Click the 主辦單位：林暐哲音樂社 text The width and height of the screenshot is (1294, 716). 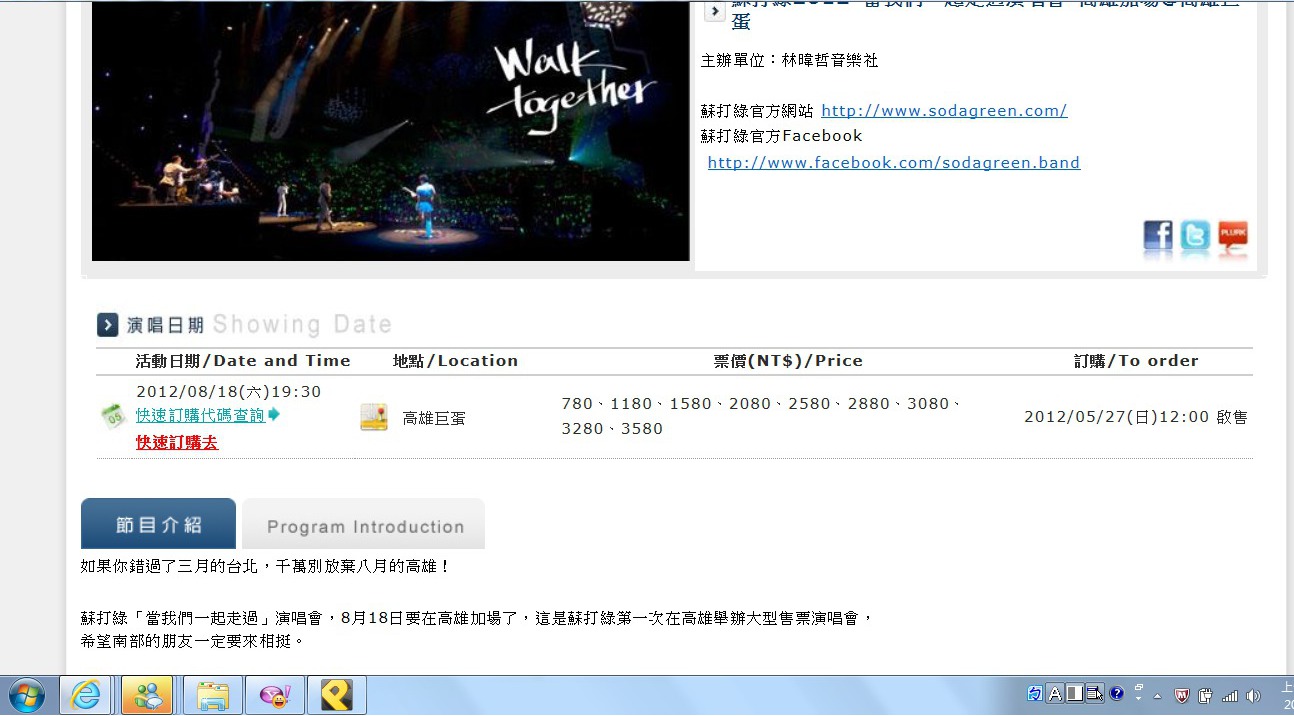click(x=790, y=61)
